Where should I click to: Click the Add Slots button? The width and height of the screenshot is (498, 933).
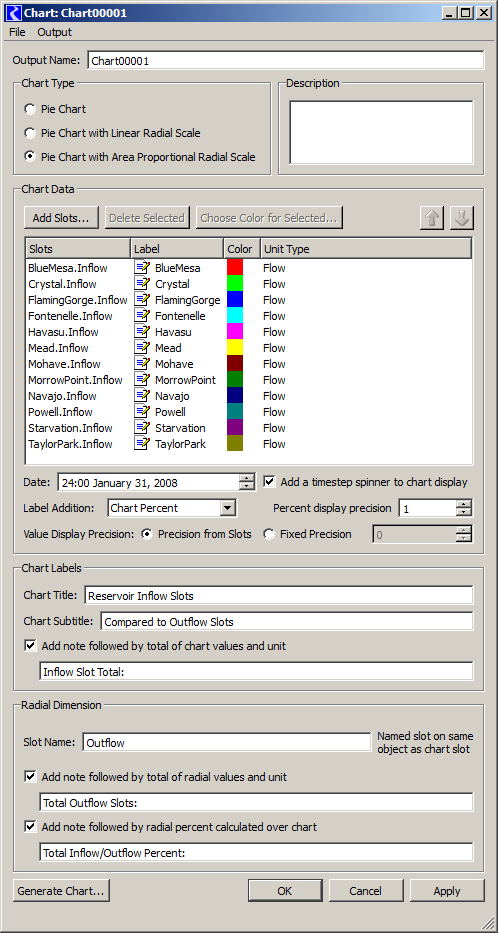click(x=62, y=218)
